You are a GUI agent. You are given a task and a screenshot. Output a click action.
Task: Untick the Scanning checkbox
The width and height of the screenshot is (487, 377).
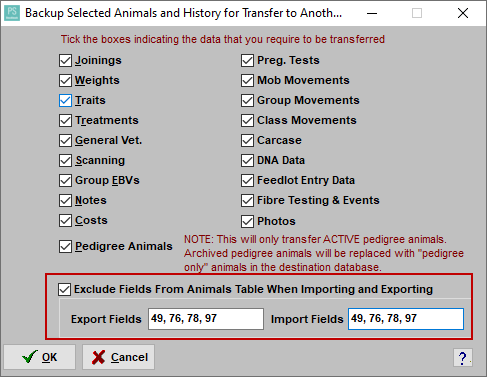pos(65,161)
